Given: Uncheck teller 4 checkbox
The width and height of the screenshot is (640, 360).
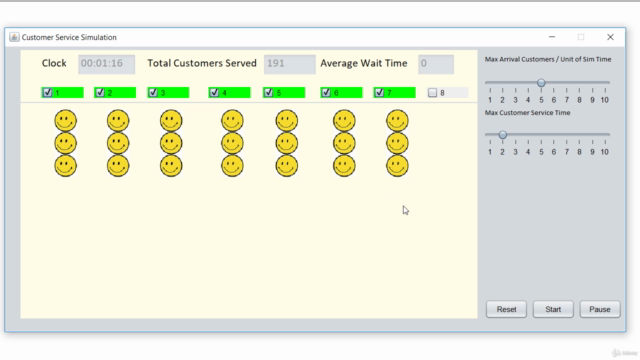Looking at the screenshot, I should point(214,93).
